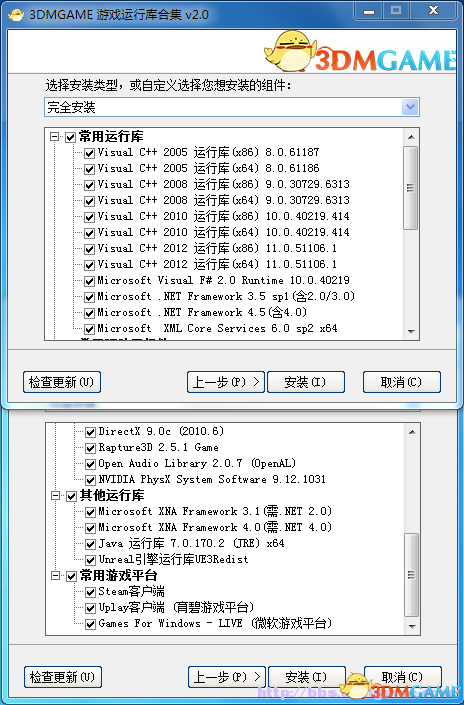Uncheck Microsoft XNA Framework 3.1
464x705 pixels.
90,512
